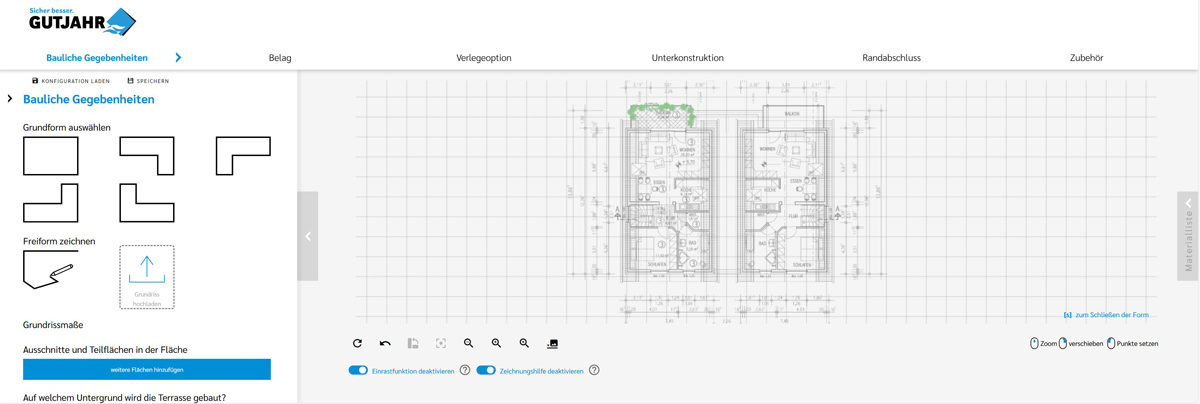Expand the Bauliche Gegebenheiten section chevron

pos(10,99)
